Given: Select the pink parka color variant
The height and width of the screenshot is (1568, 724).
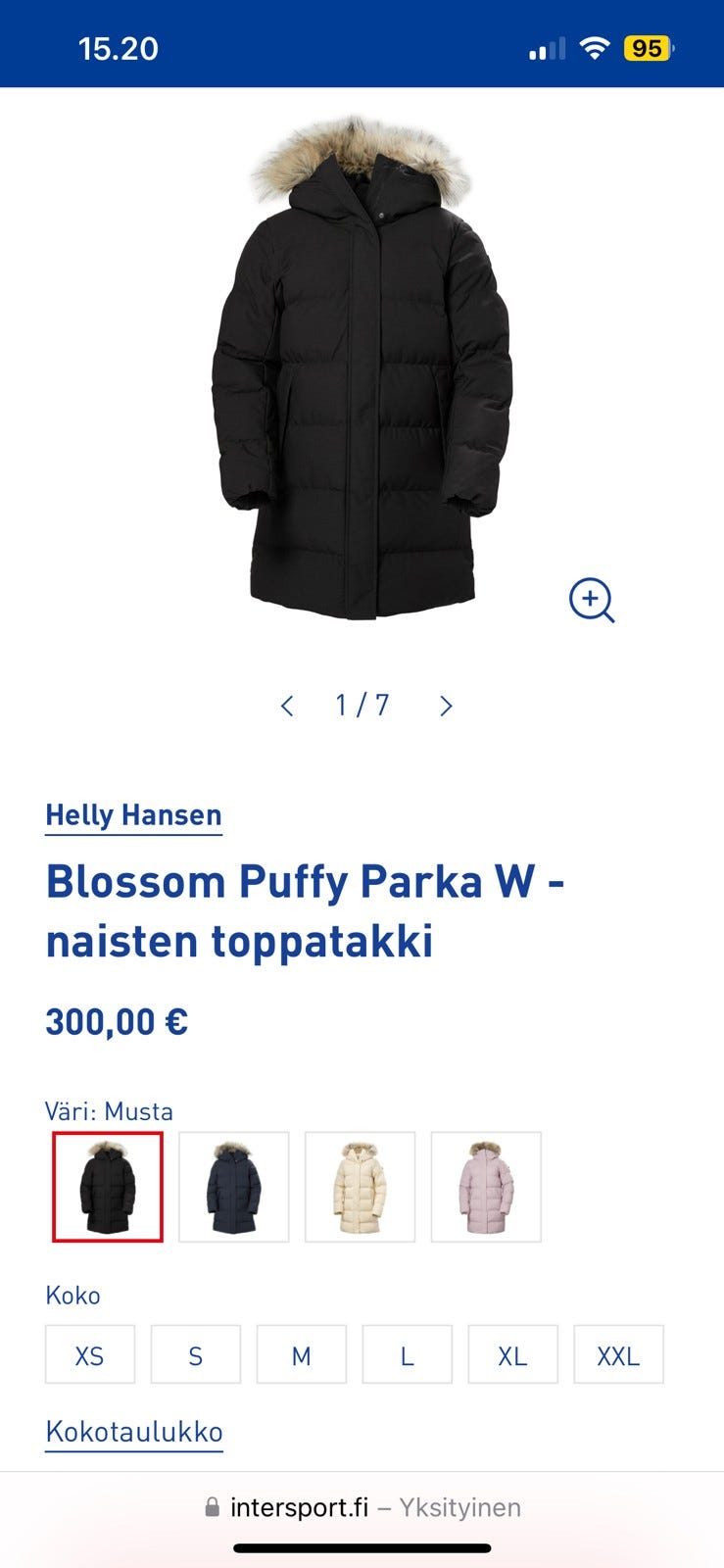Looking at the screenshot, I should (x=486, y=1187).
